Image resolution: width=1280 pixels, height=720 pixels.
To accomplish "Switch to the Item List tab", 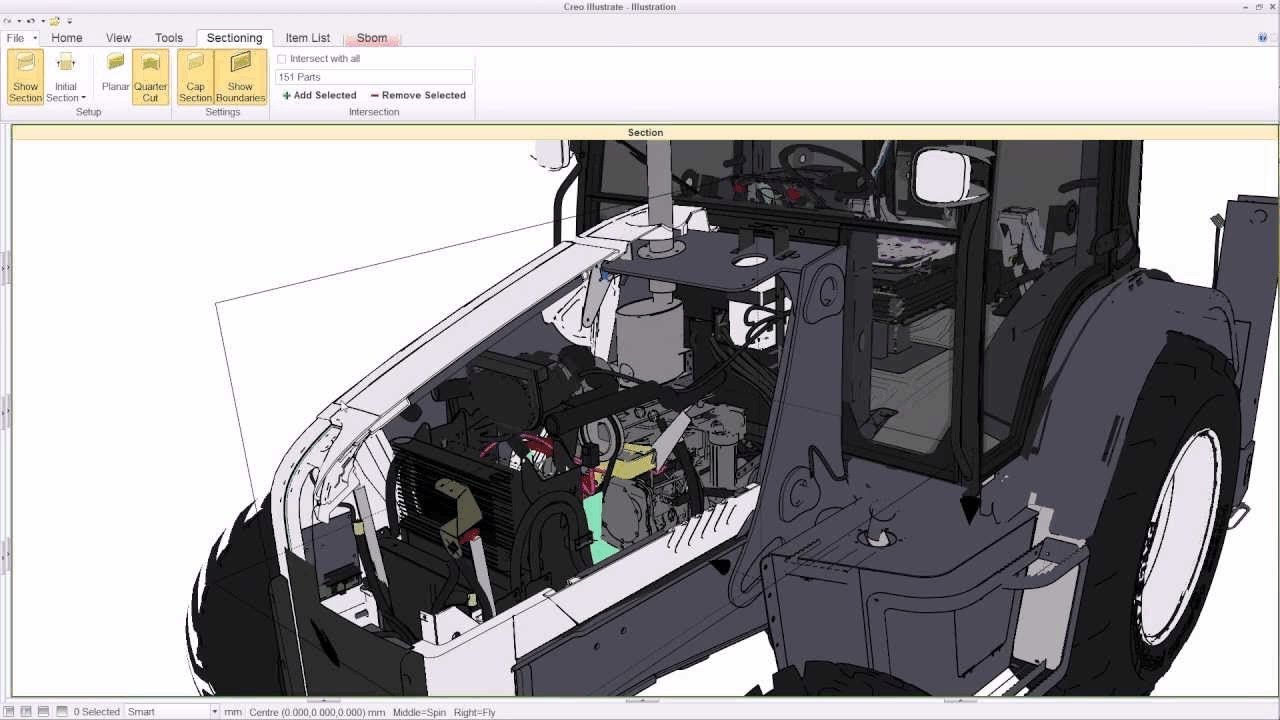I will coord(308,38).
